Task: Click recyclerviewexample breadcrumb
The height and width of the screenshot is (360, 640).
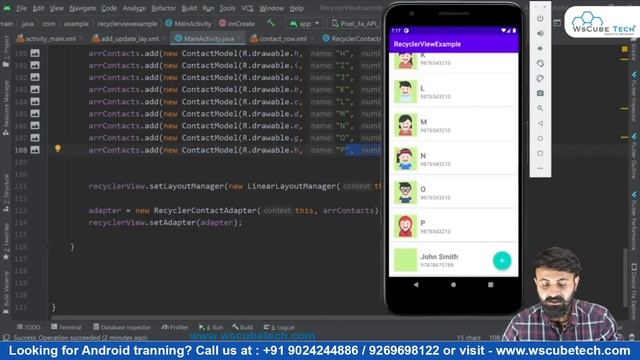Action: click(x=127, y=24)
